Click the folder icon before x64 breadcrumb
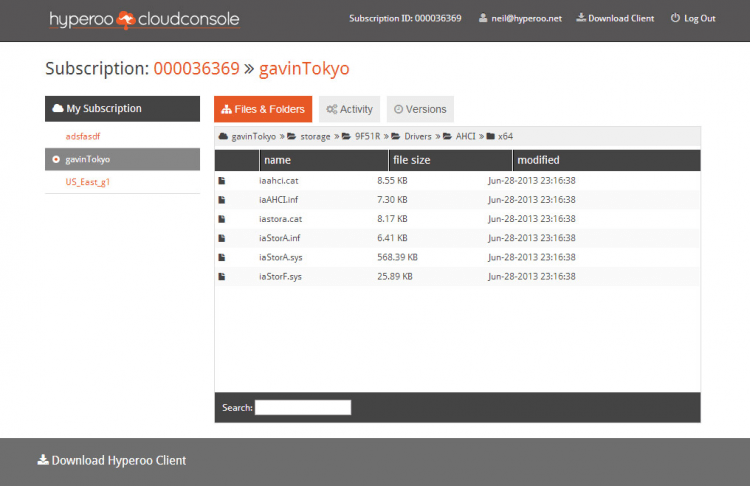 point(490,136)
